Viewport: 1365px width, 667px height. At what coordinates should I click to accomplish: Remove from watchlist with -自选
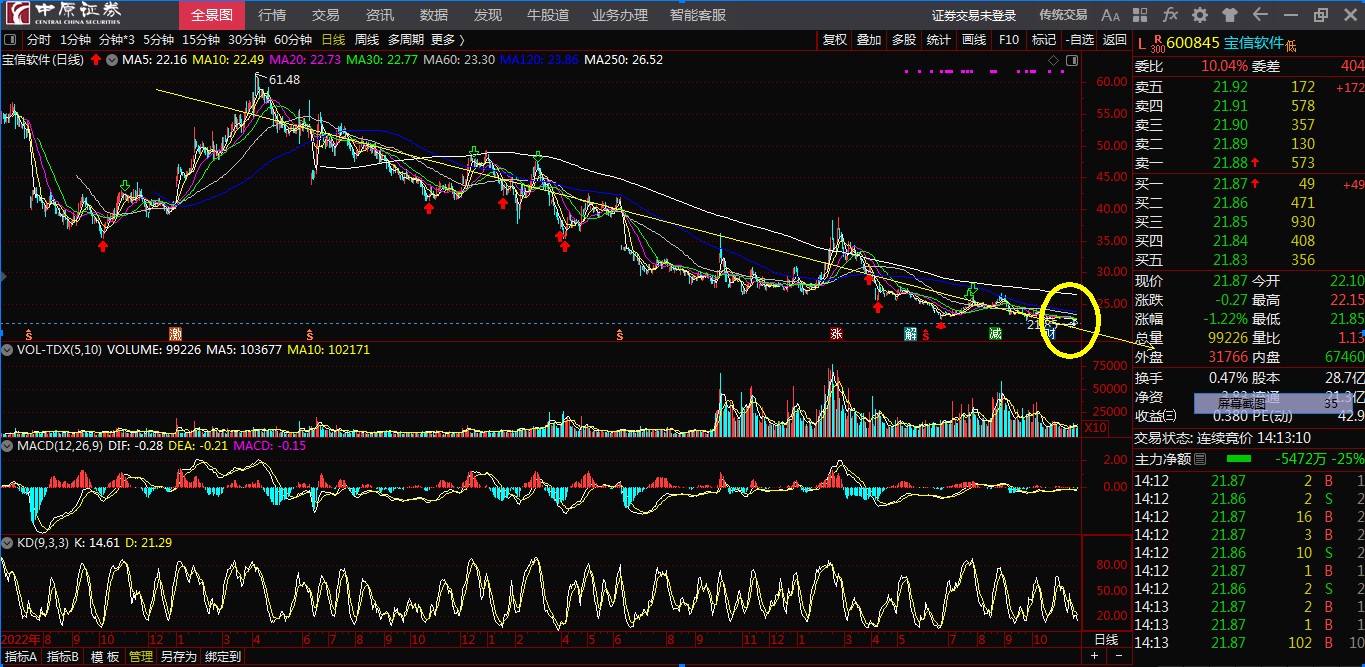pyautogui.click(x=1080, y=40)
